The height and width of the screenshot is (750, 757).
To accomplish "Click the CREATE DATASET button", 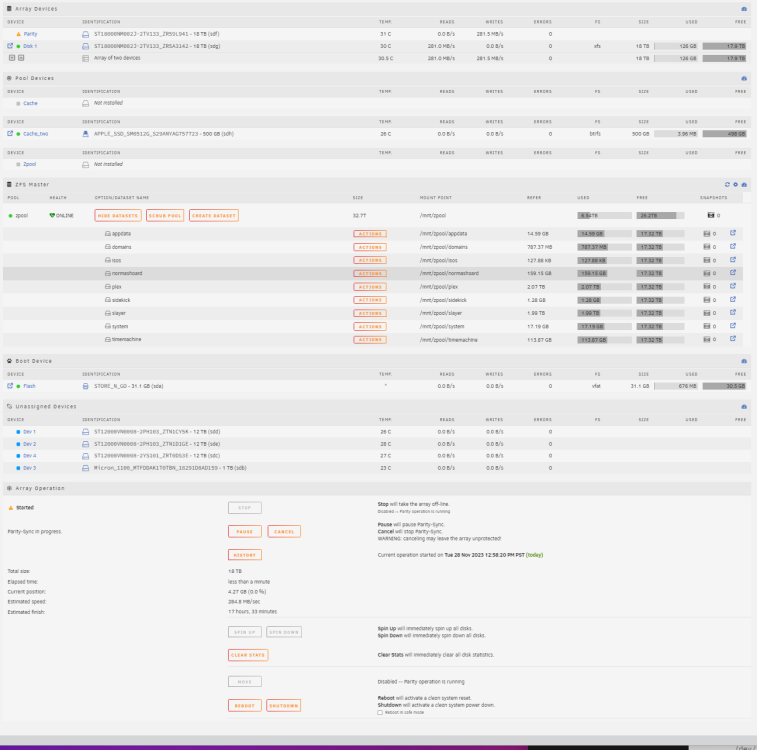I will (214, 216).
